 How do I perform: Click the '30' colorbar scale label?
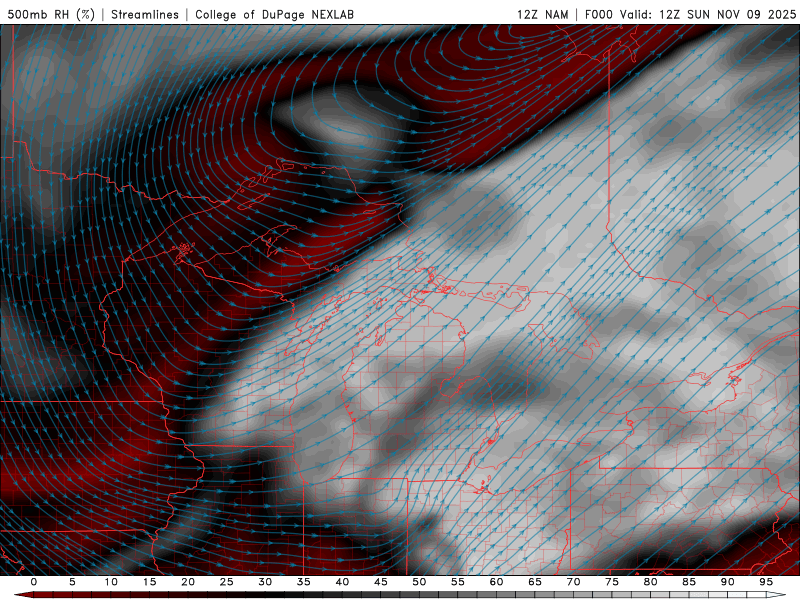pyautogui.click(x=265, y=582)
